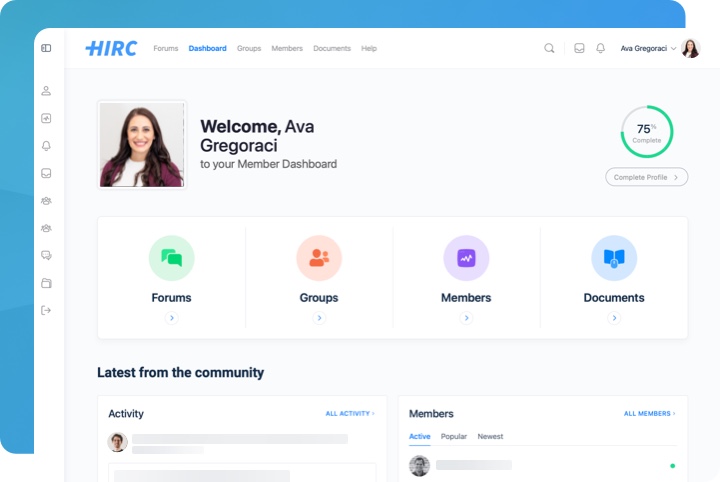The height and width of the screenshot is (482, 720).
Task: Open Forums in the top navigation
Action: click(x=166, y=48)
